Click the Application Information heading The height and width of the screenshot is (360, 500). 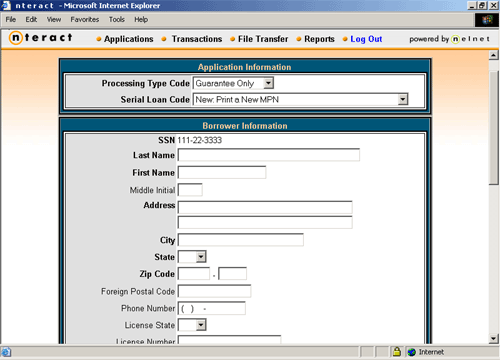(x=244, y=67)
